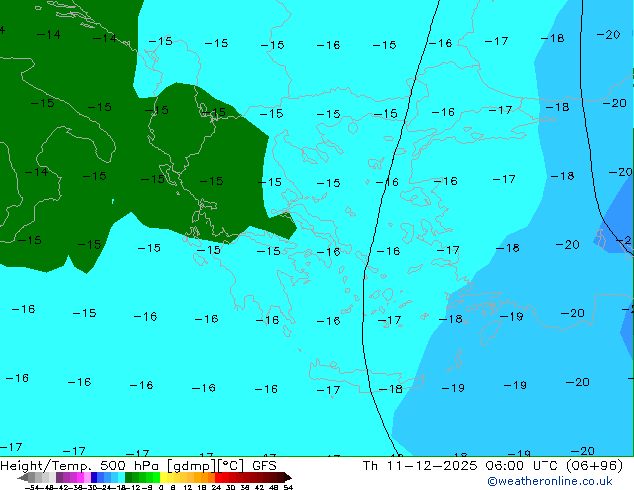Select the '[gdmp]' unit label
Screen dimensions: 634x490
point(191,466)
